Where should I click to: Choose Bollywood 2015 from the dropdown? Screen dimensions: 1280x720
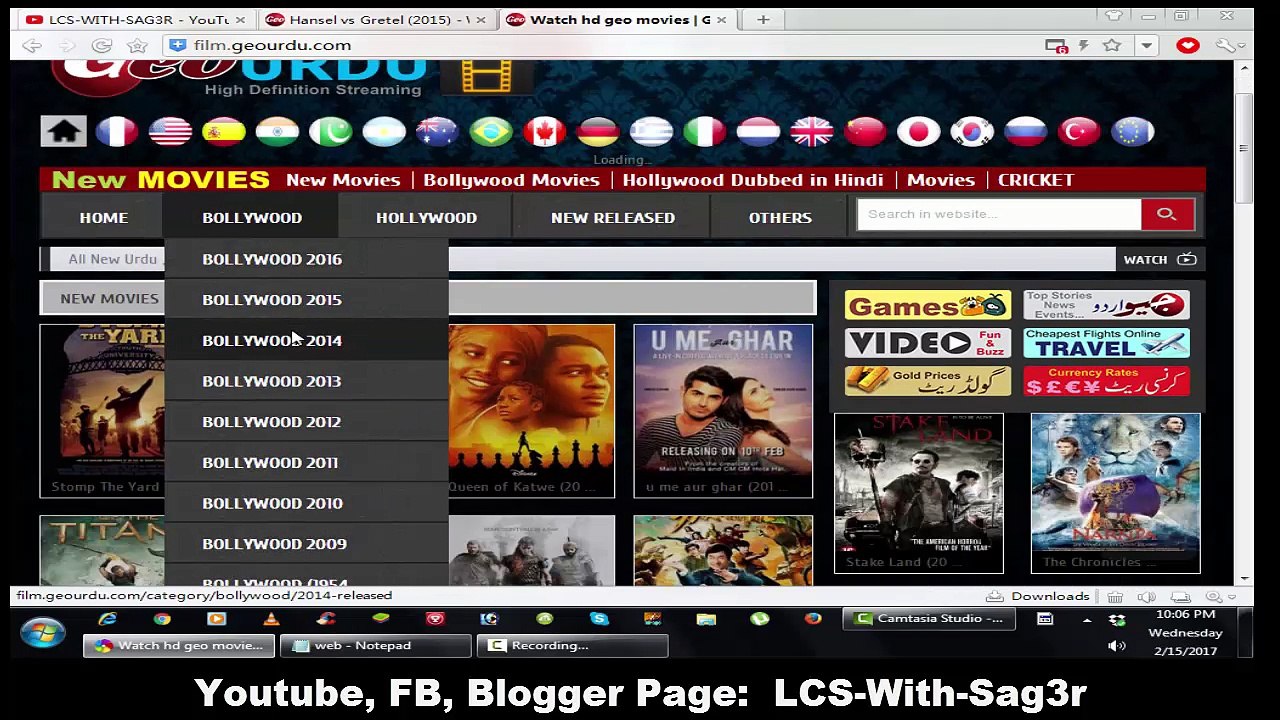(306, 300)
